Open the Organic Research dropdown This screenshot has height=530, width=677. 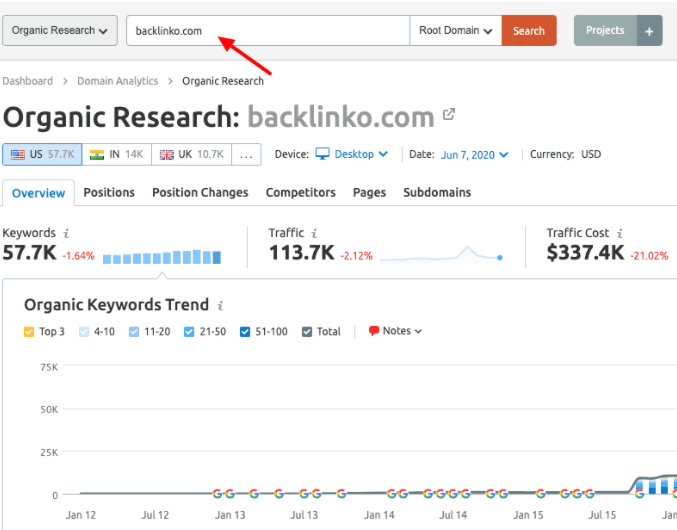(x=60, y=31)
